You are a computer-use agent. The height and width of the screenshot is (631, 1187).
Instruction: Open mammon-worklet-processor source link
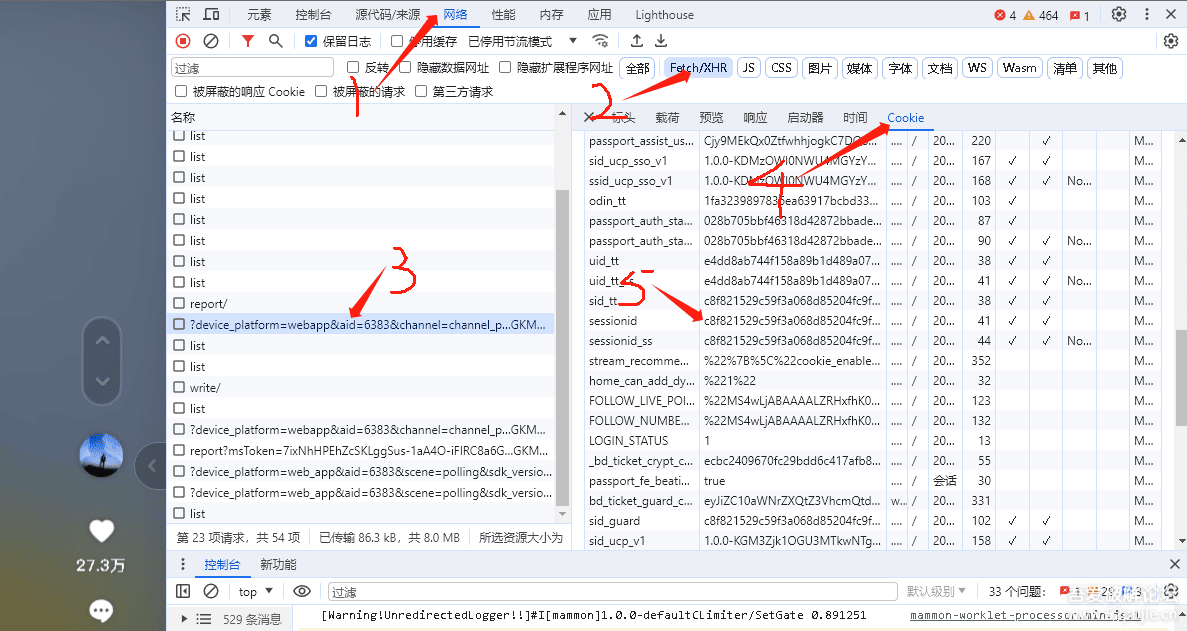pos(1025,615)
